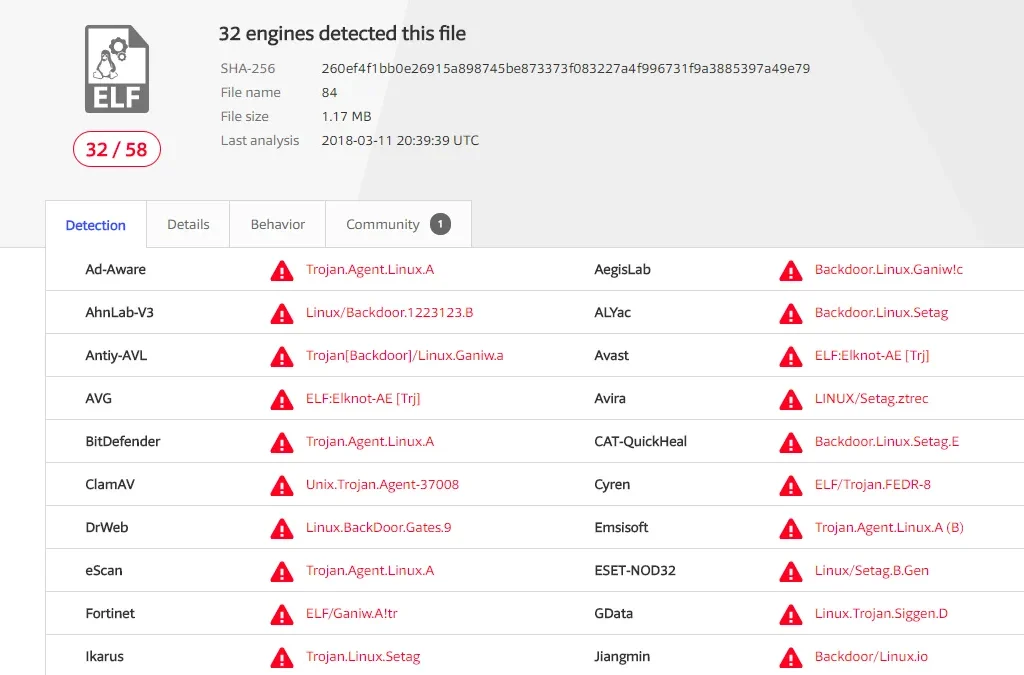Click the Backdoor.Linux.Setag.E detection
Screen dimensions: 1024x675
[x=887, y=442]
